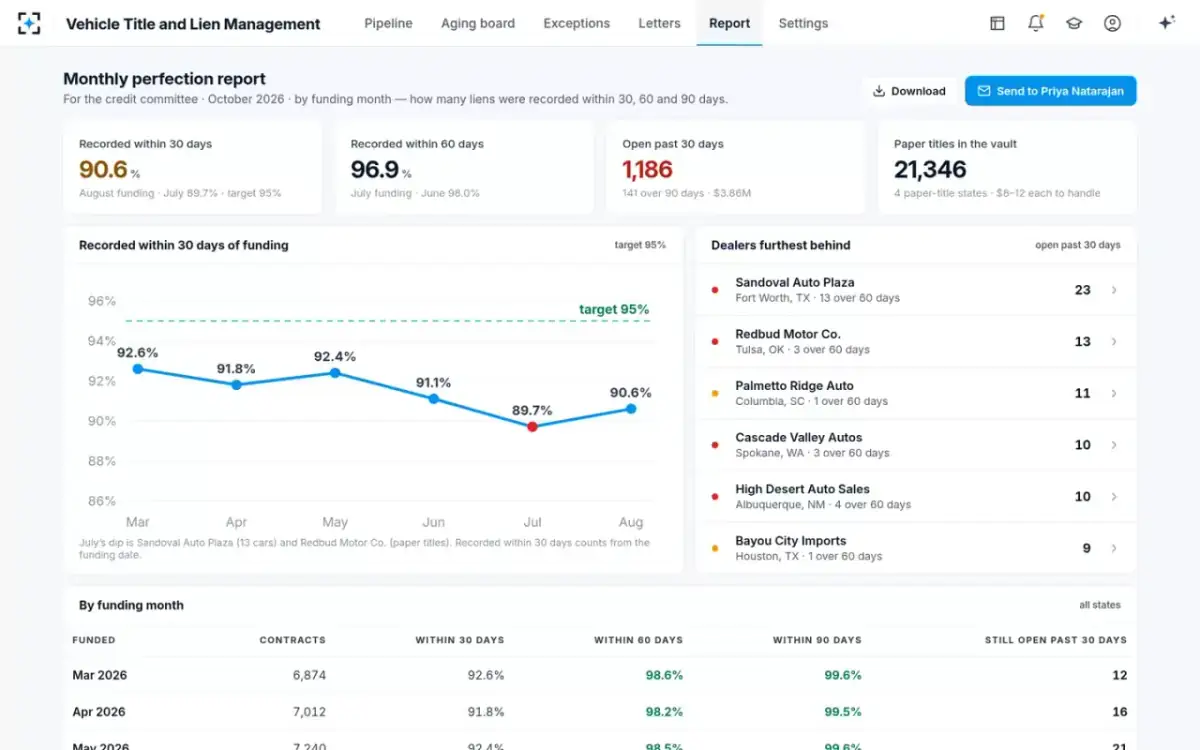This screenshot has height=750, width=1200.
Task: Click the 9 count for Bayou City Imports
Action: (x=1086, y=548)
